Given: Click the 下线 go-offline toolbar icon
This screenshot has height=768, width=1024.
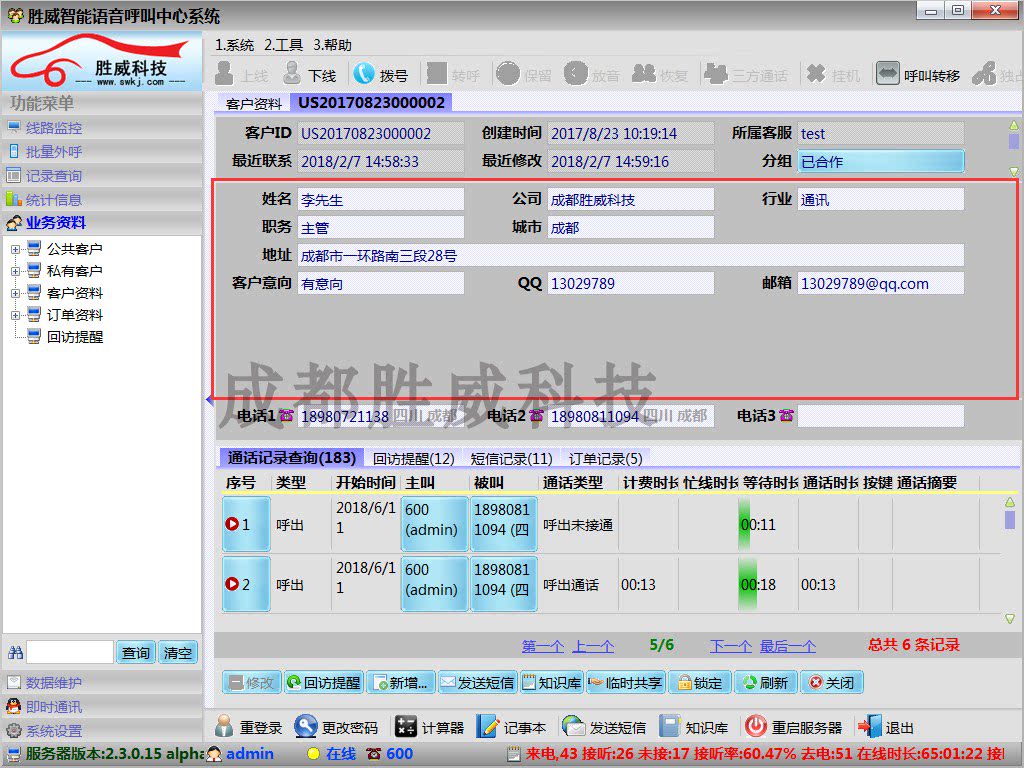Looking at the screenshot, I should click(292, 74).
